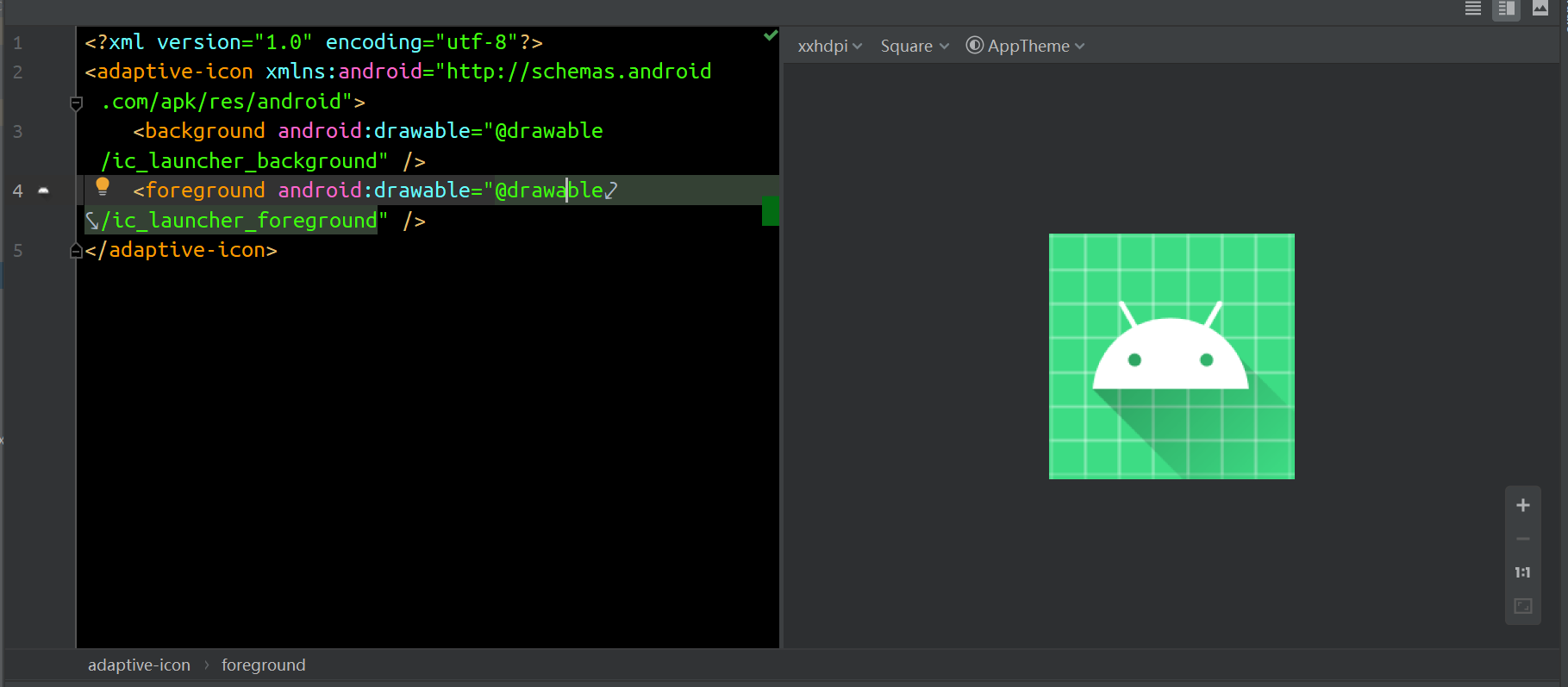Switch to code-only editor view

[x=1473, y=9]
